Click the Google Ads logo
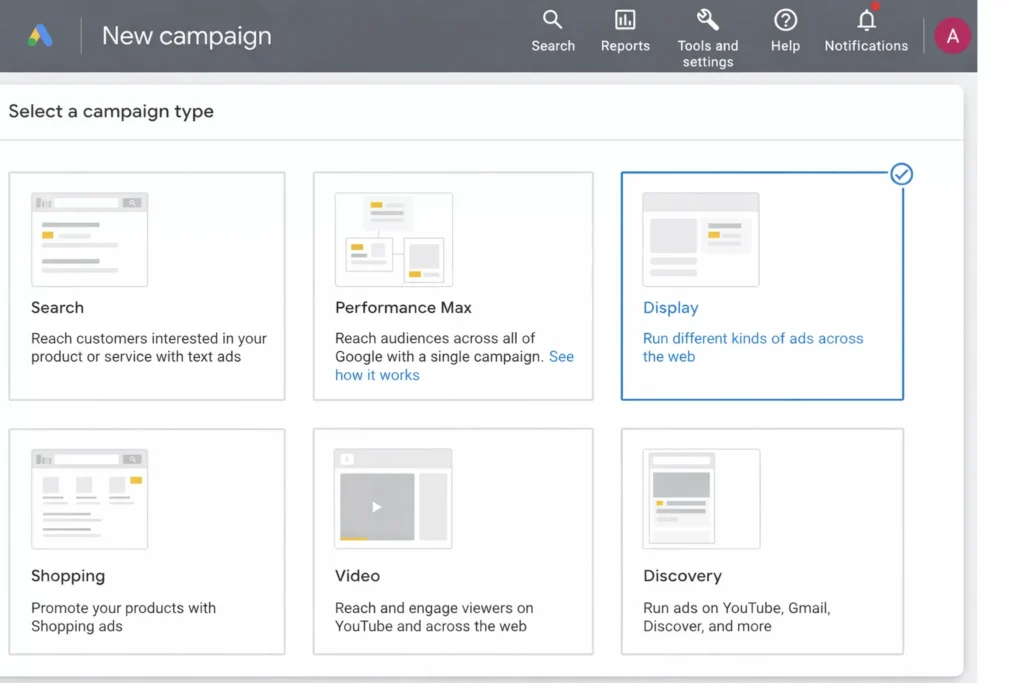This screenshot has width=1024, height=683. 40,36
